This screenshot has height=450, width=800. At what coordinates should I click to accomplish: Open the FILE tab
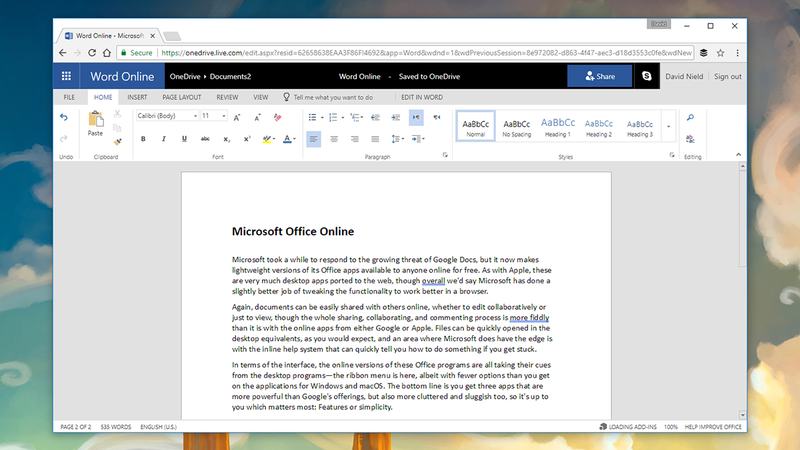click(x=69, y=97)
